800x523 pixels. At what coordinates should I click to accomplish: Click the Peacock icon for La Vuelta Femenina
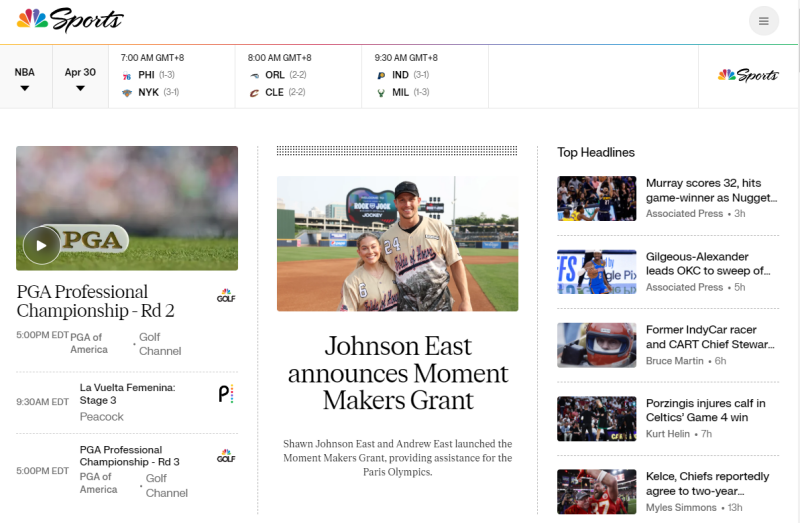[226, 394]
